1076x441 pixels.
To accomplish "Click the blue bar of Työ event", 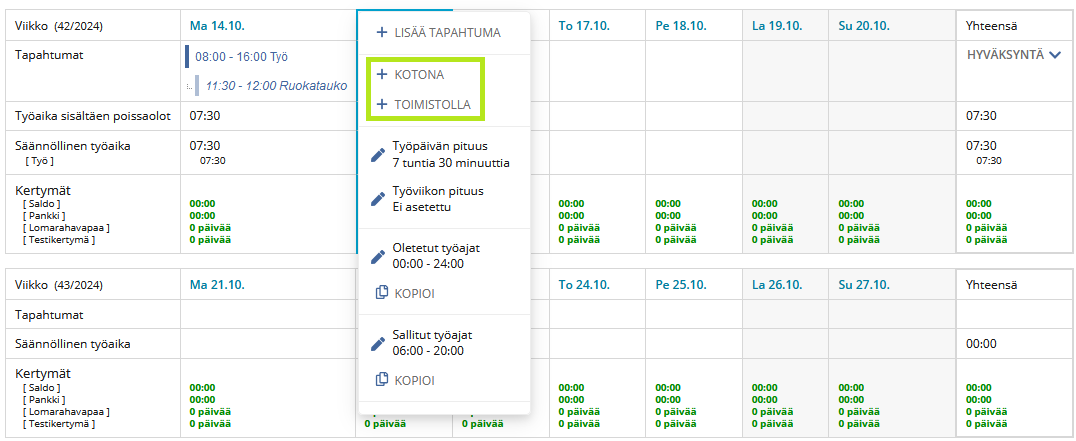I will click(187, 57).
